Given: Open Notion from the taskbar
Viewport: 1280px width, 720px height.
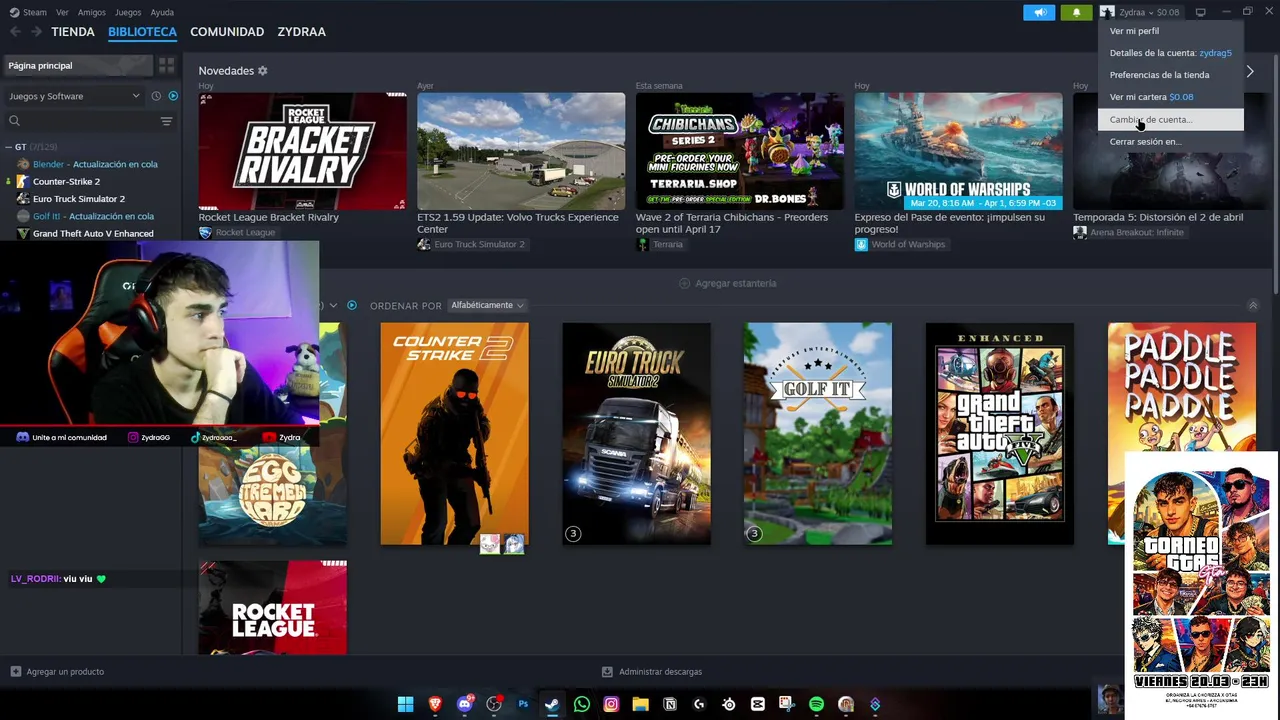Looking at the screenshot, I should tap(670, 704).
